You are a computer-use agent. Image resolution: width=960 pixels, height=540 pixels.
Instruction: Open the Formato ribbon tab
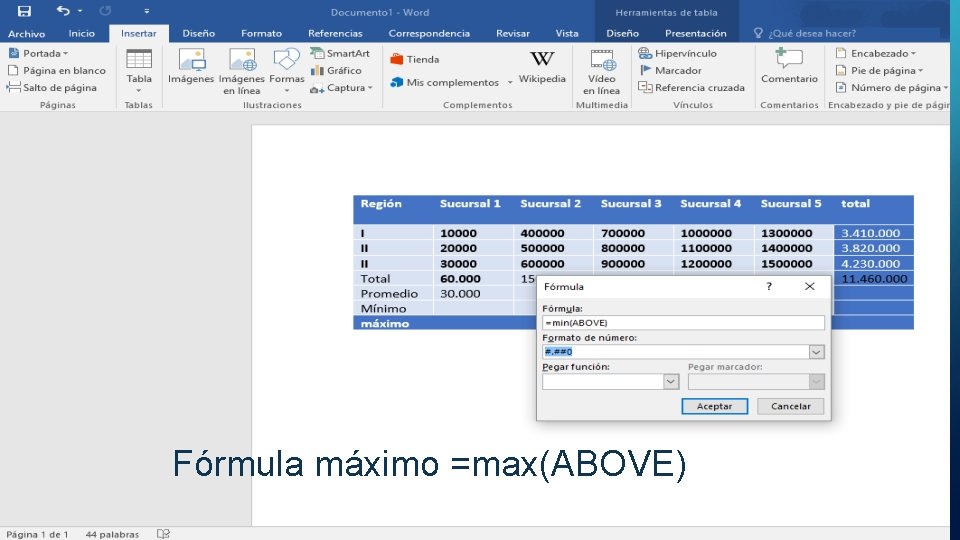click(x=261, y=33)
